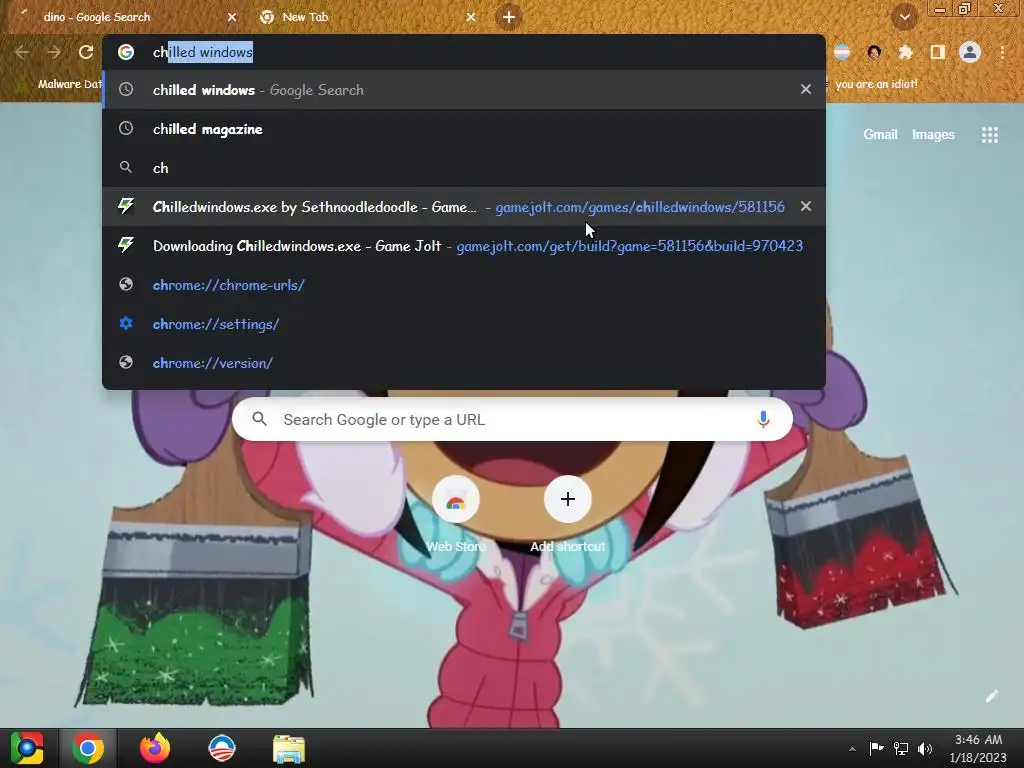The width and height of the screenshot is (1024, 768).
Task: Click the Chrome taskbar icon
Action: coord(88,748)
